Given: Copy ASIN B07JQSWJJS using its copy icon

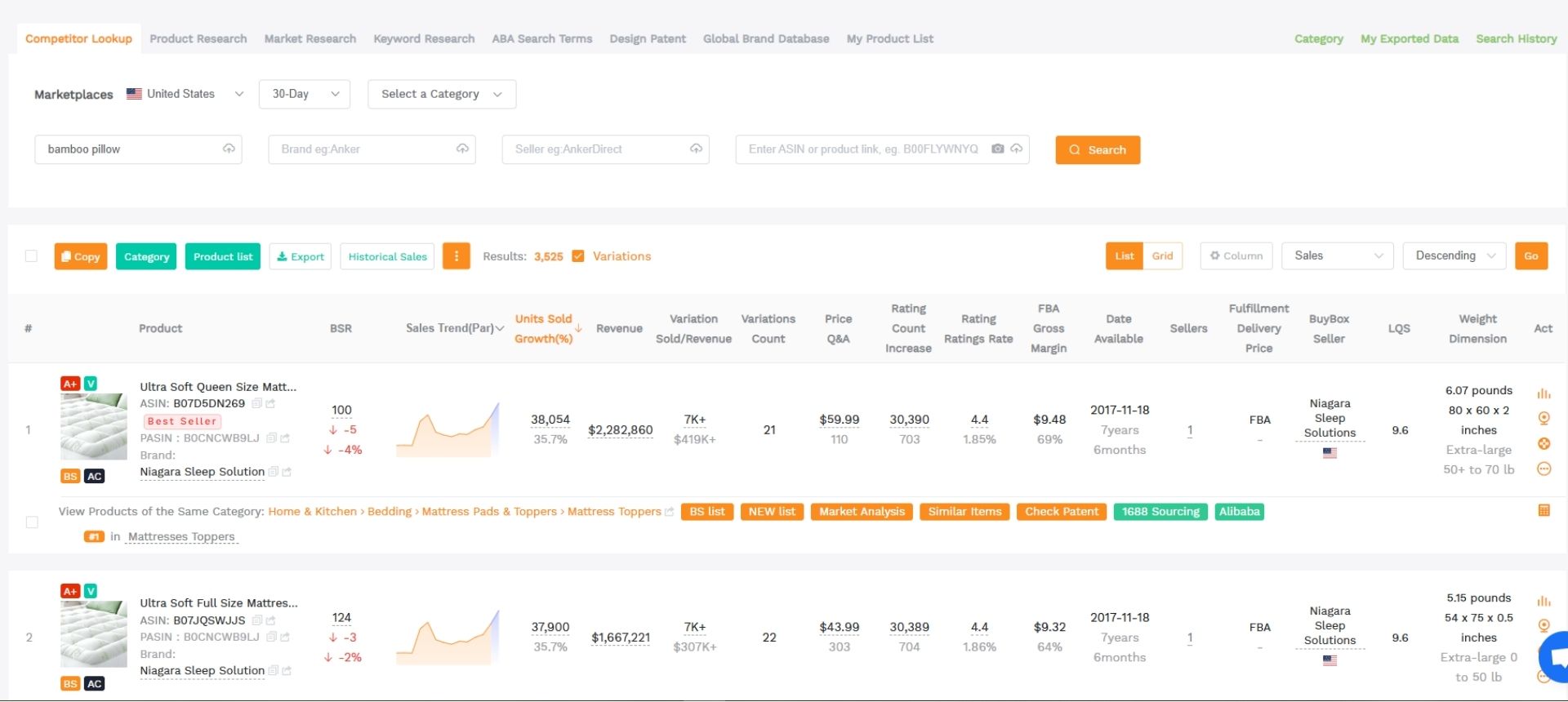Looking at the screenshot, I should tap(256, 620).
